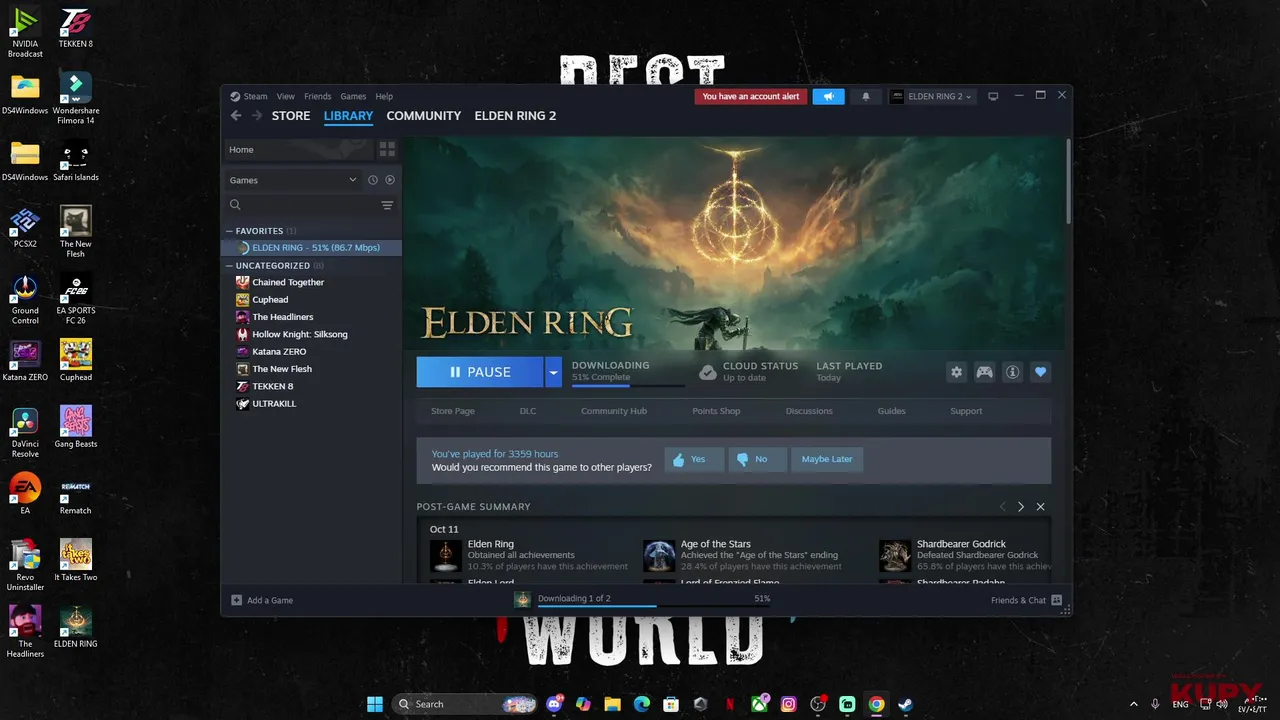Open the View menu

[x=286, y=97]
